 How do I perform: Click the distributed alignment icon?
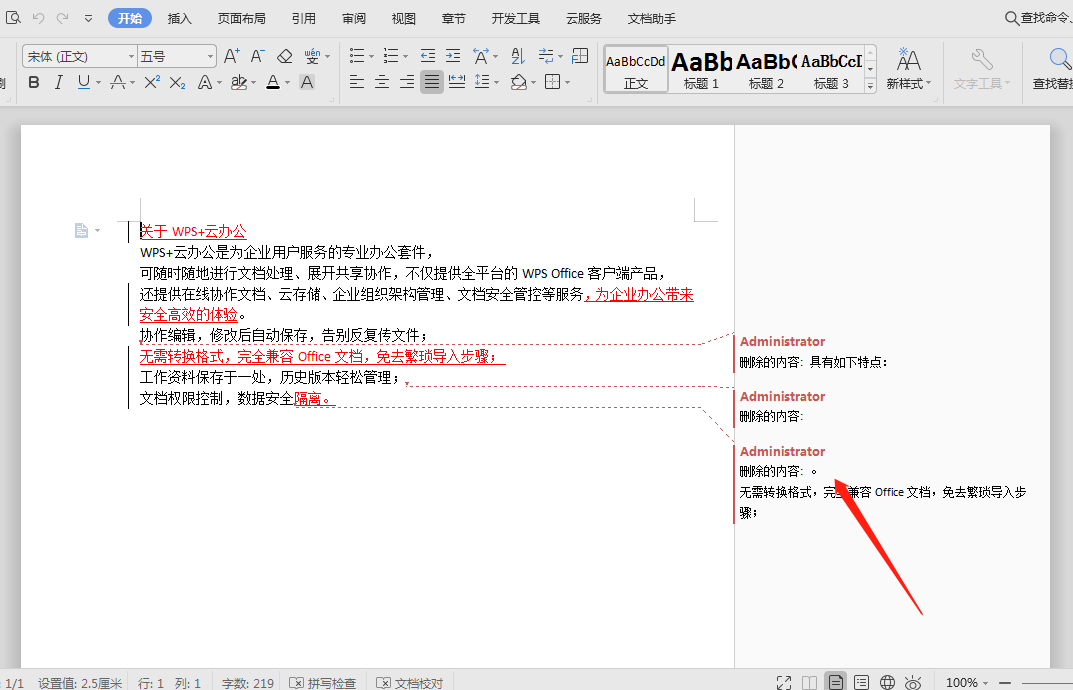coord(457,83)
